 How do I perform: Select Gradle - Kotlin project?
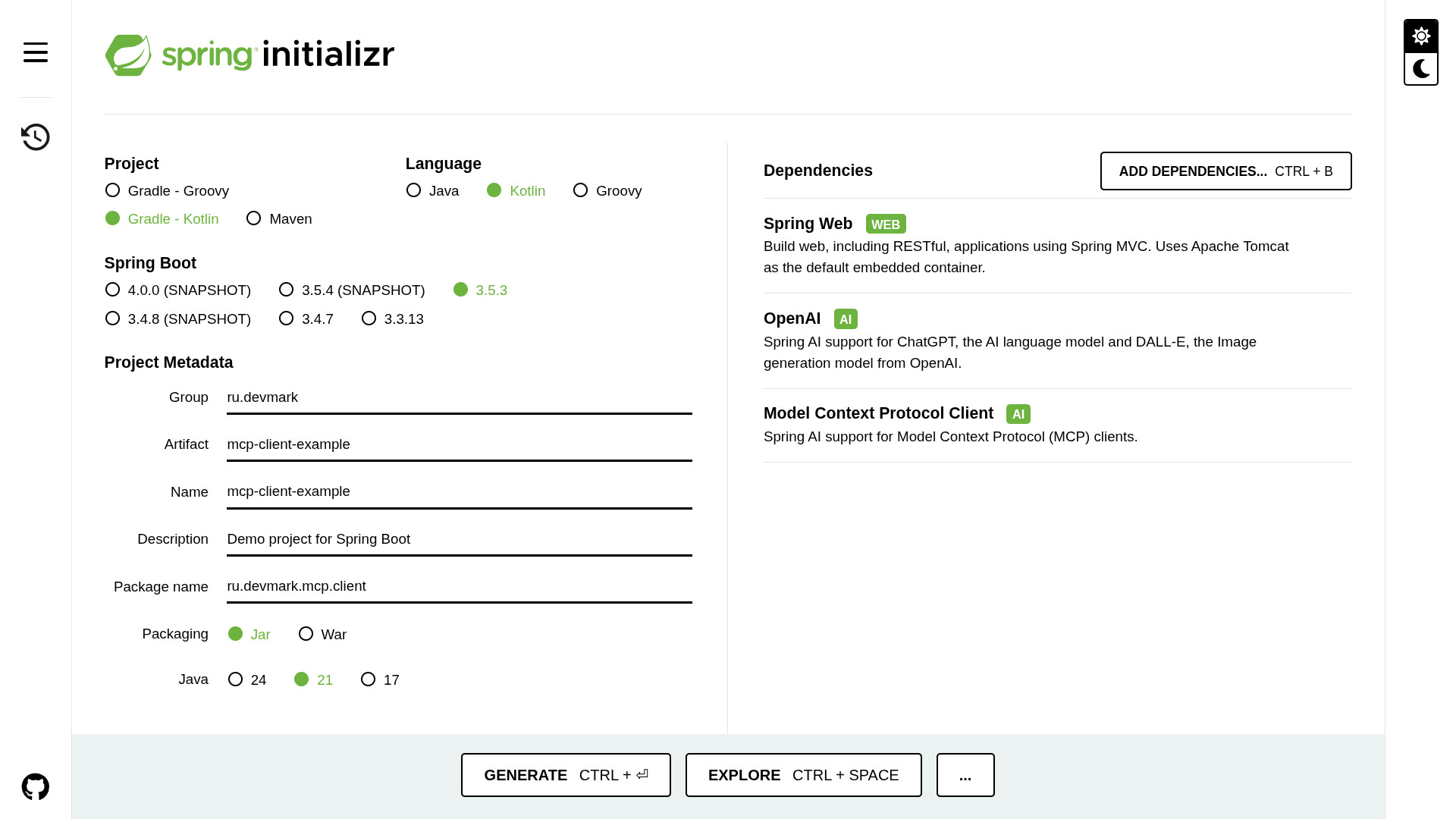[162, 219]
